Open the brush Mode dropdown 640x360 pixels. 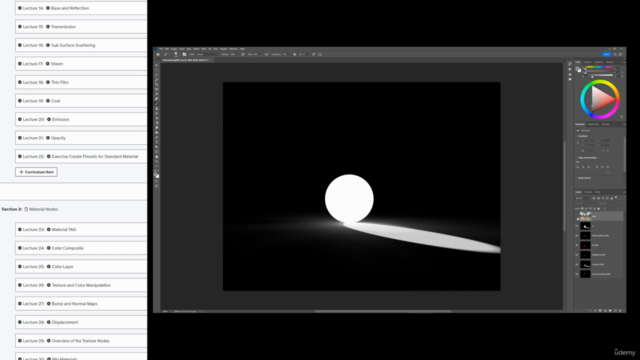click(x=208, y=54)
